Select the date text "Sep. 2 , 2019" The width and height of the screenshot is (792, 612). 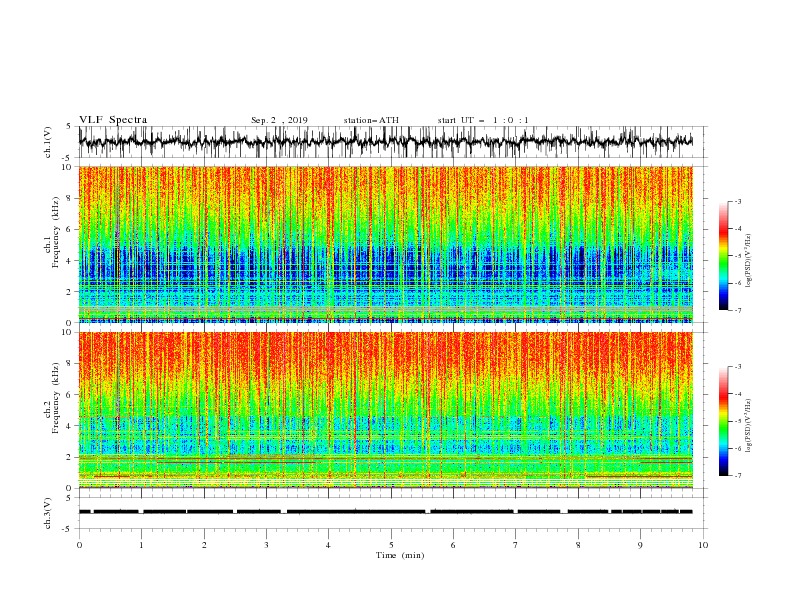click(279, 120)
